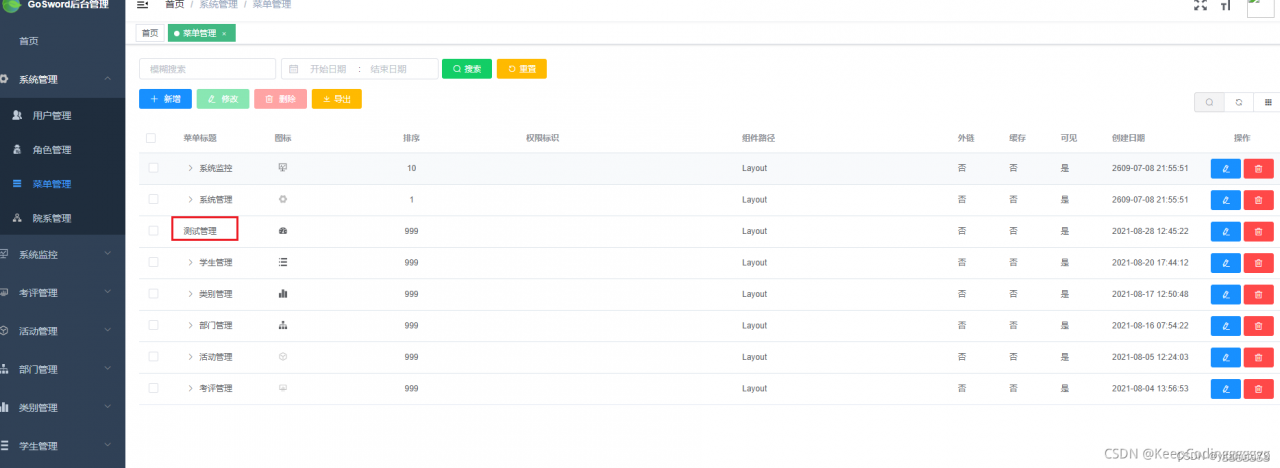Expand the 类别管理 table row arrow
The width and height of the screenshot is (1280, 468).
(x=190, y=294)
